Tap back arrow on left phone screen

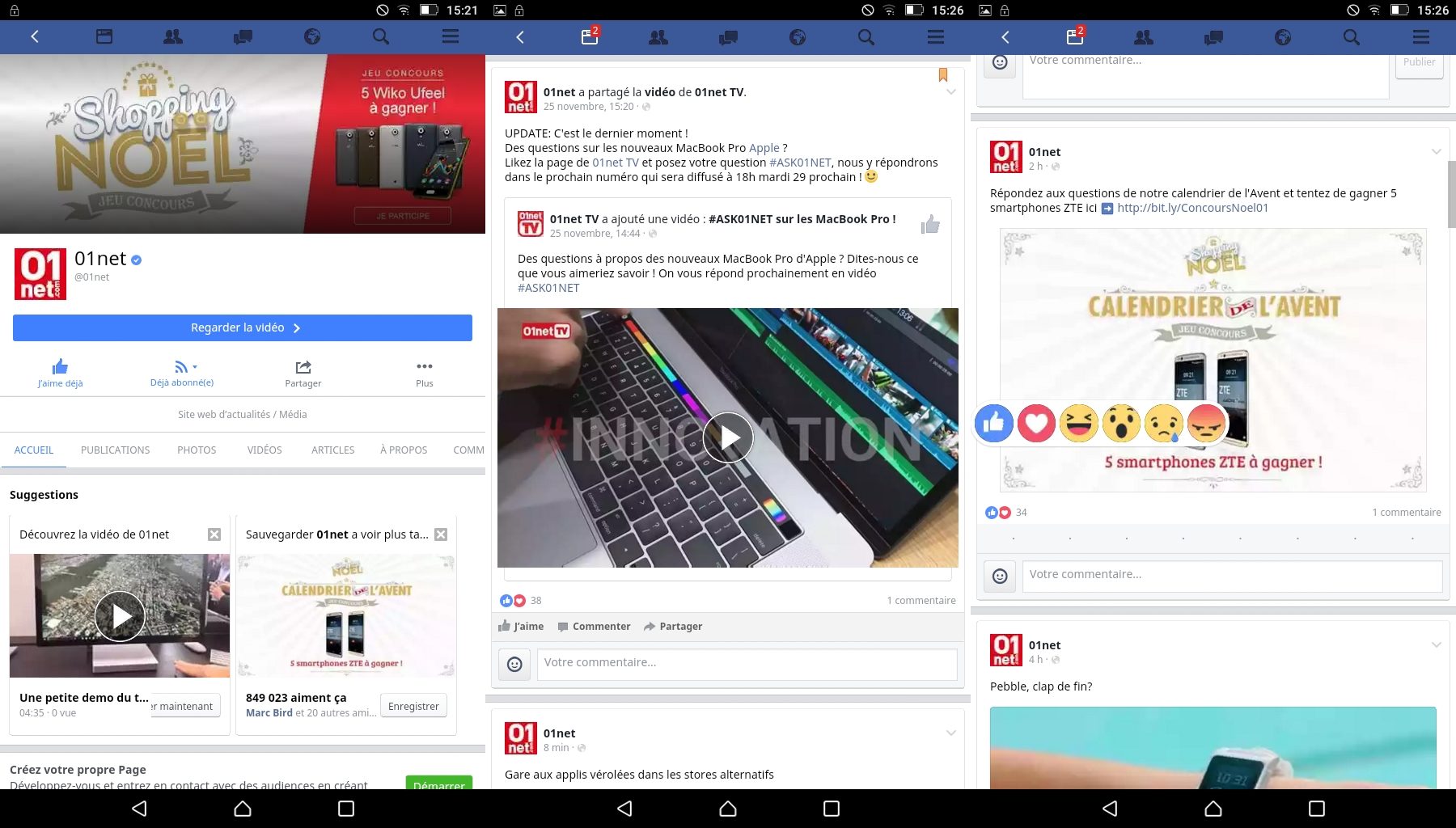click(x=35, y=36)
